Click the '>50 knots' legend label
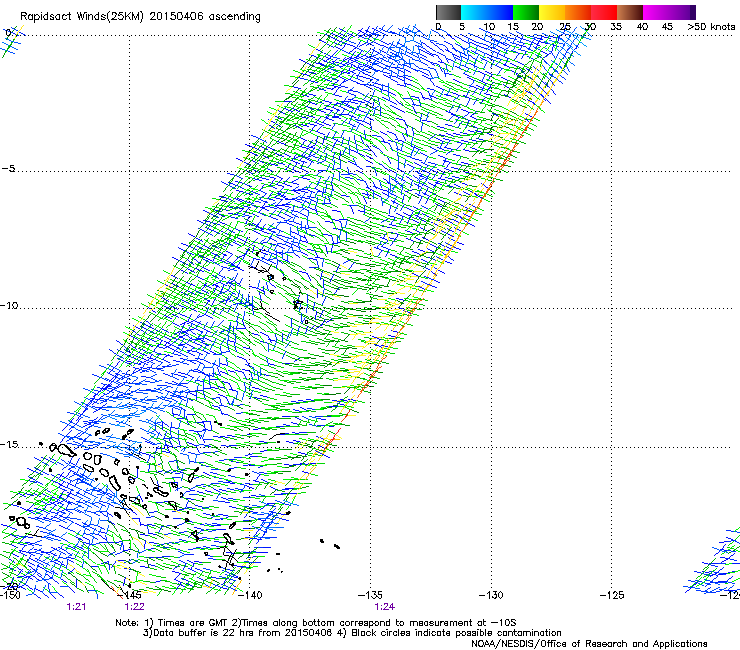Image resolution: width=740 pixels, height=650 pixels. click(711, 27)
